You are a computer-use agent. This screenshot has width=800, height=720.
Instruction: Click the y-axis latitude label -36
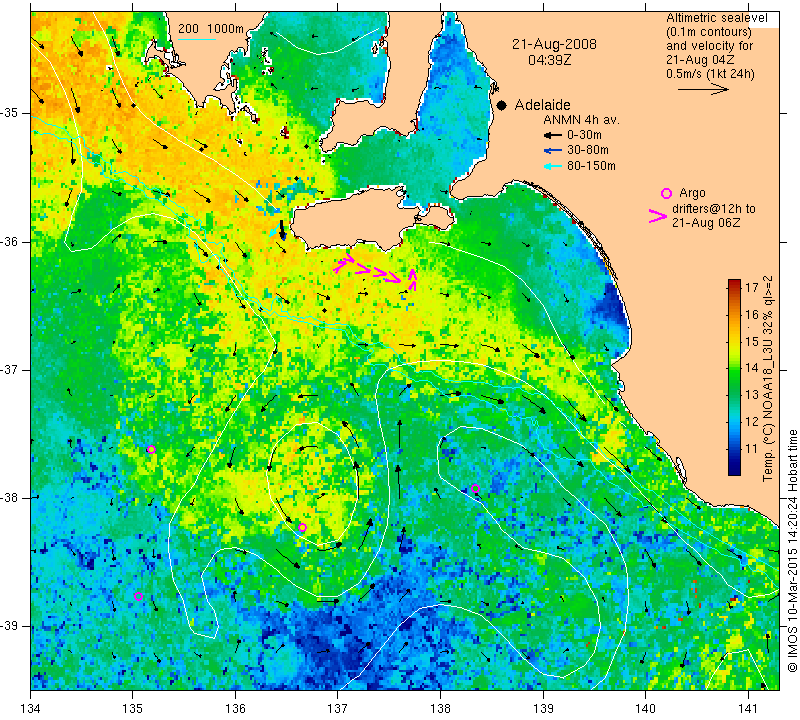[10, 241]
